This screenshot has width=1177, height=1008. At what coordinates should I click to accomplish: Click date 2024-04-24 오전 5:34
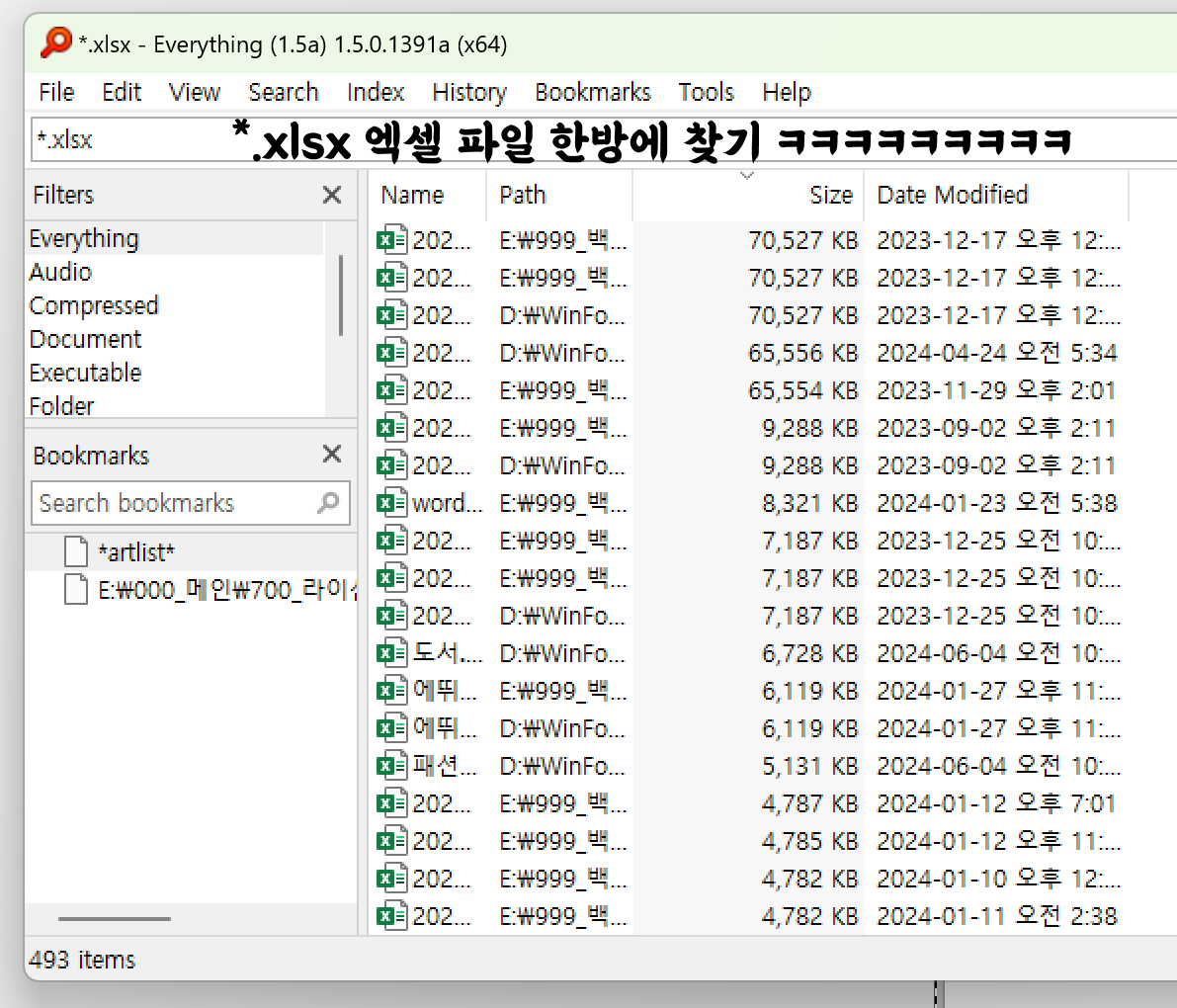997,353
